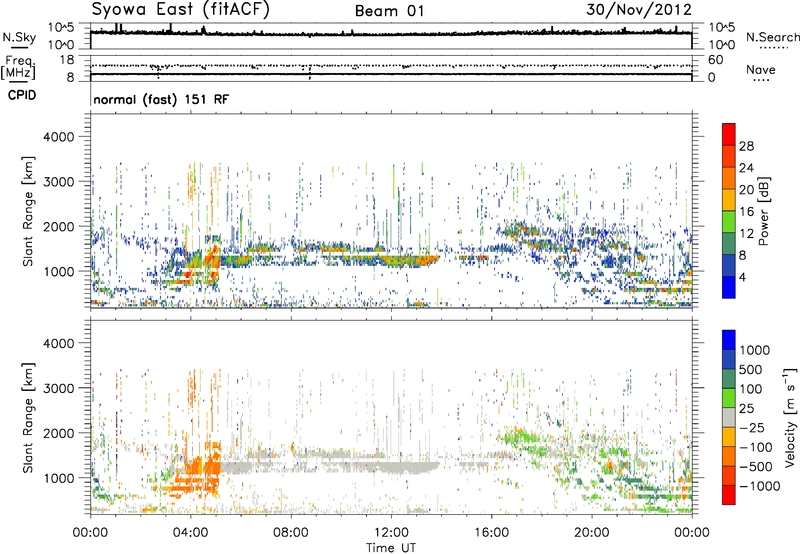
Task: Click the 'Time UT' axis label
Action: pos(391,547)
